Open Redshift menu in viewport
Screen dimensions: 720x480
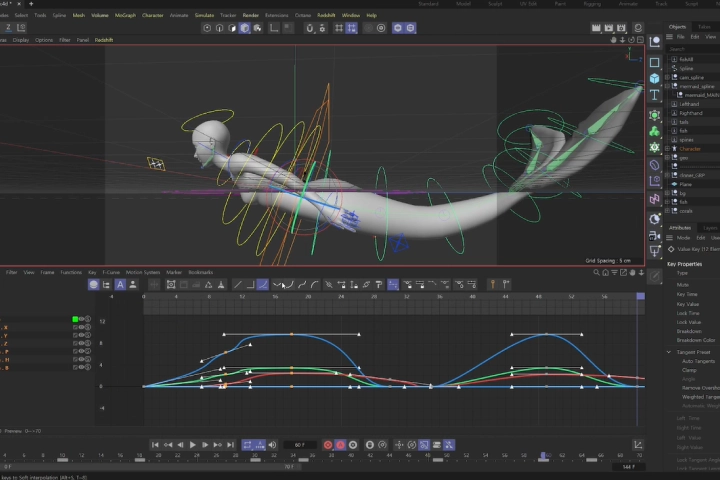pos(104,40)
